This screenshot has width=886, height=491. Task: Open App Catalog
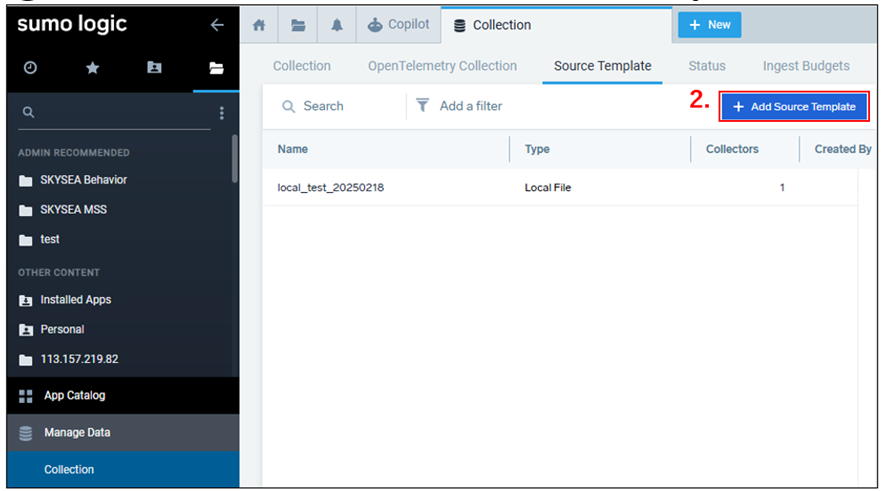[x=123, y=396]
